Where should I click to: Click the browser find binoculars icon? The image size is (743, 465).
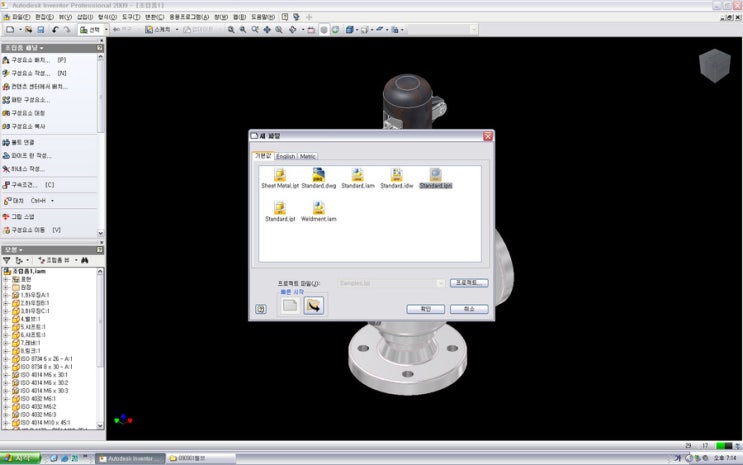click(x=84, y=260)
